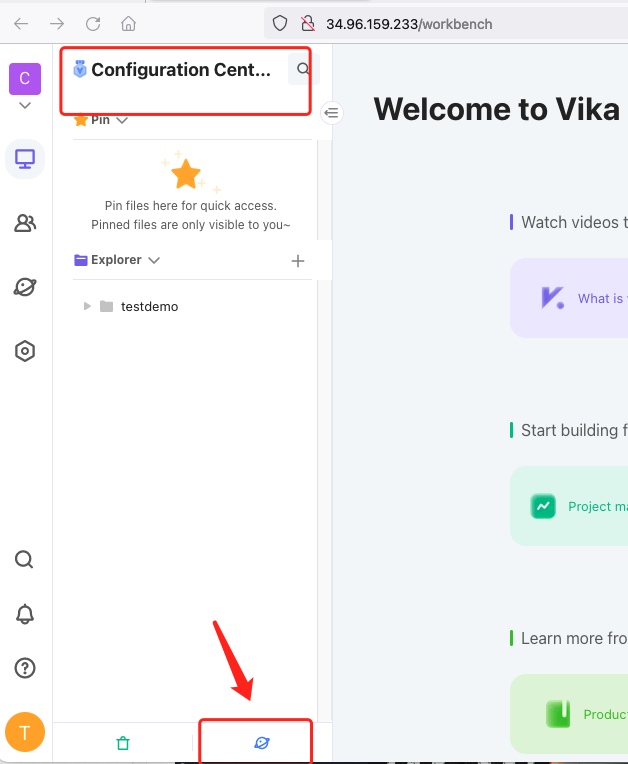Add a new item with Explorer plus button
The height and width of the screenshot is (764, 628).
point(298,261)
